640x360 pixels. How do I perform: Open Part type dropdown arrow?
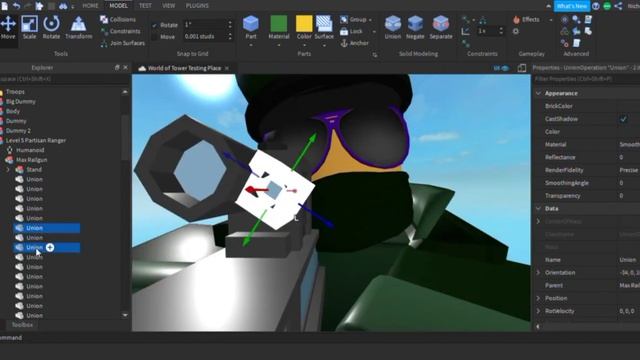tap(251, 45)
